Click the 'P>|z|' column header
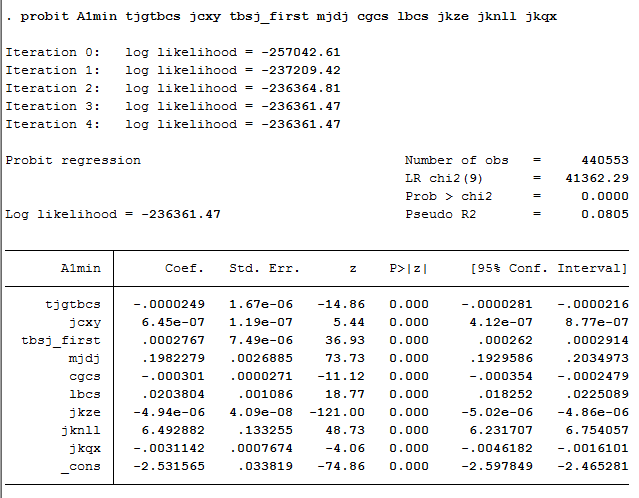This screenshot has height=498, width=639. (x=408, y=268)
